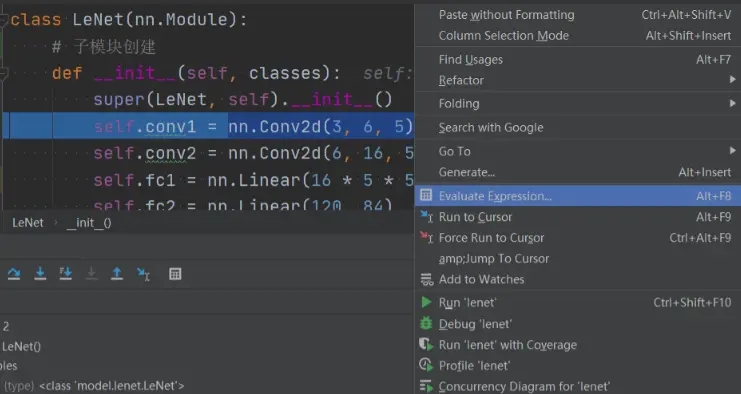Open the Folding submenu

coord(577,103)
